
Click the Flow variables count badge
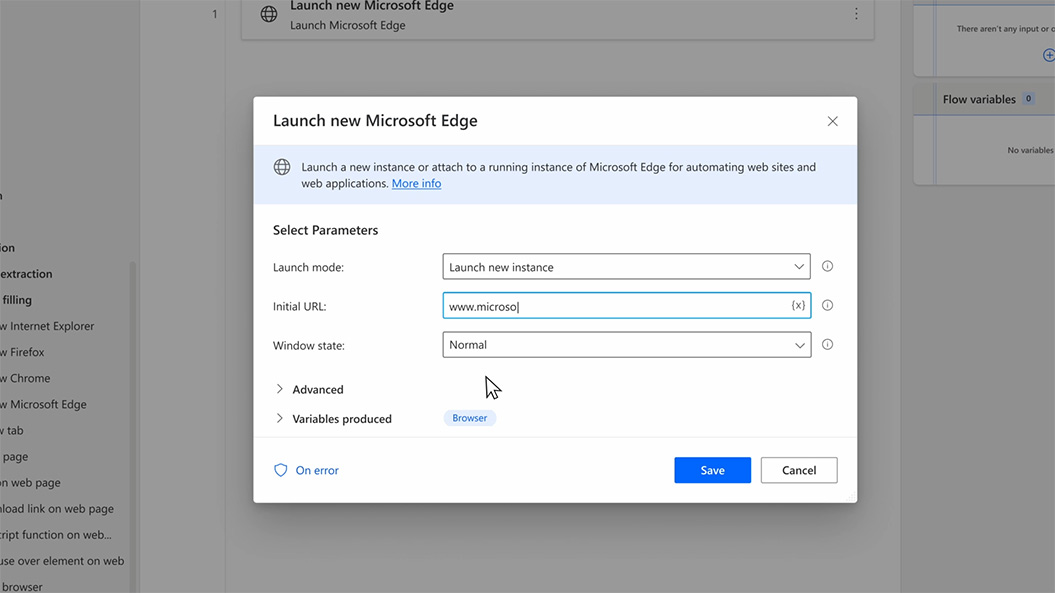[x=1028, y=99]
